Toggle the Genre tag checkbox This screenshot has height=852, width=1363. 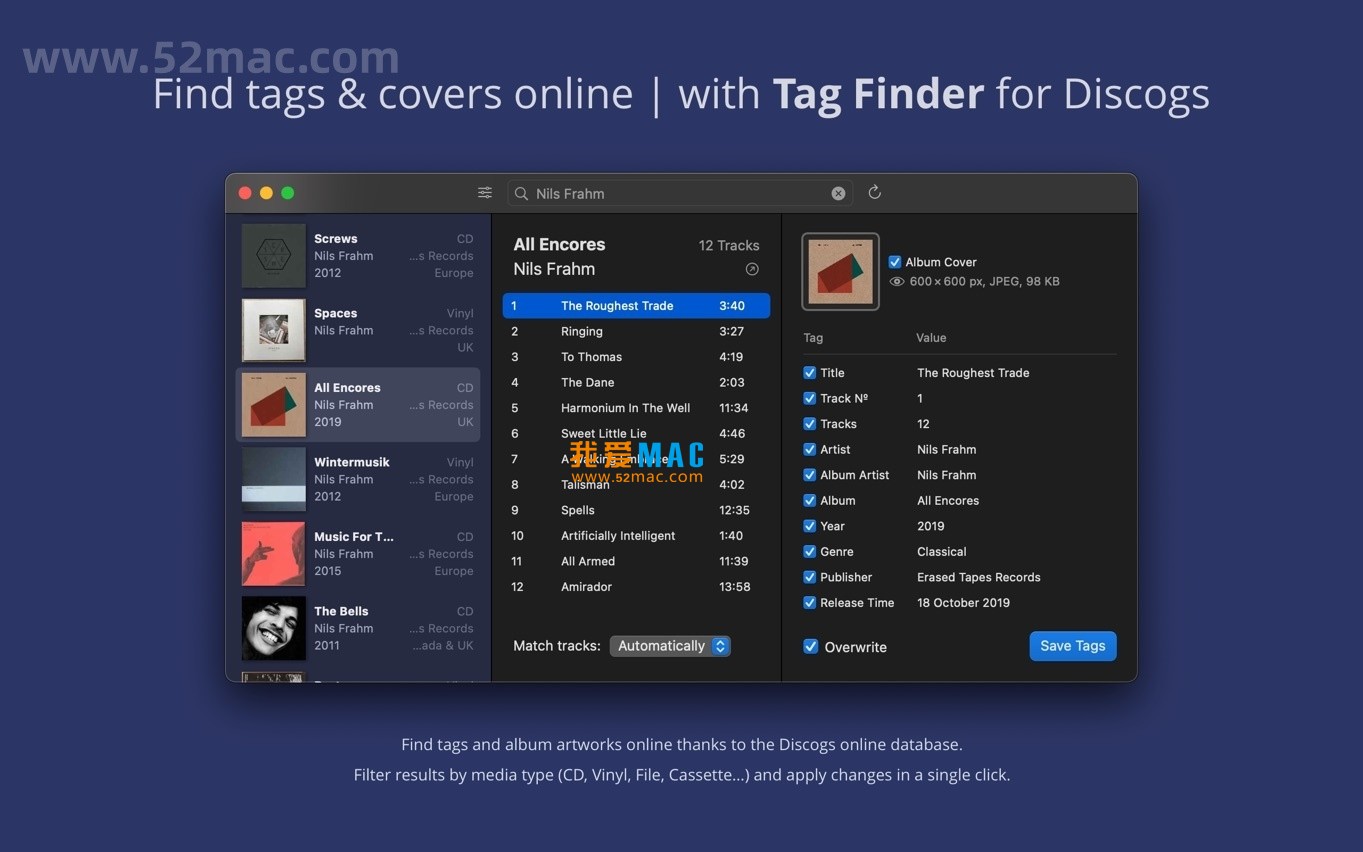click(810, 552)
